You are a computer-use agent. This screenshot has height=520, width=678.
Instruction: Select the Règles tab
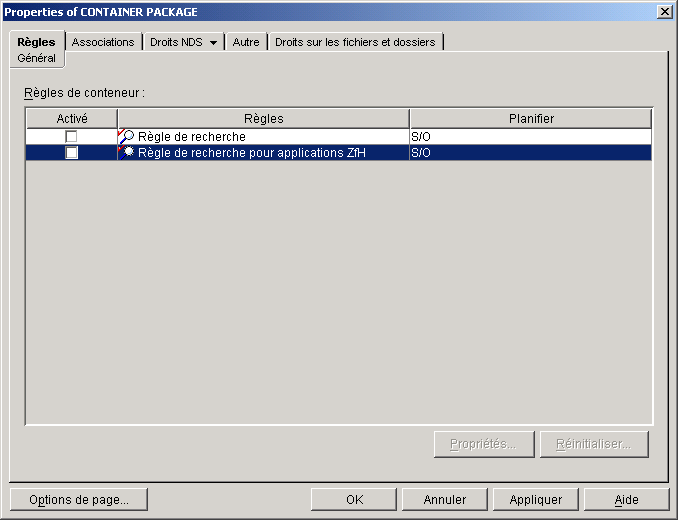tap(36, 42)
